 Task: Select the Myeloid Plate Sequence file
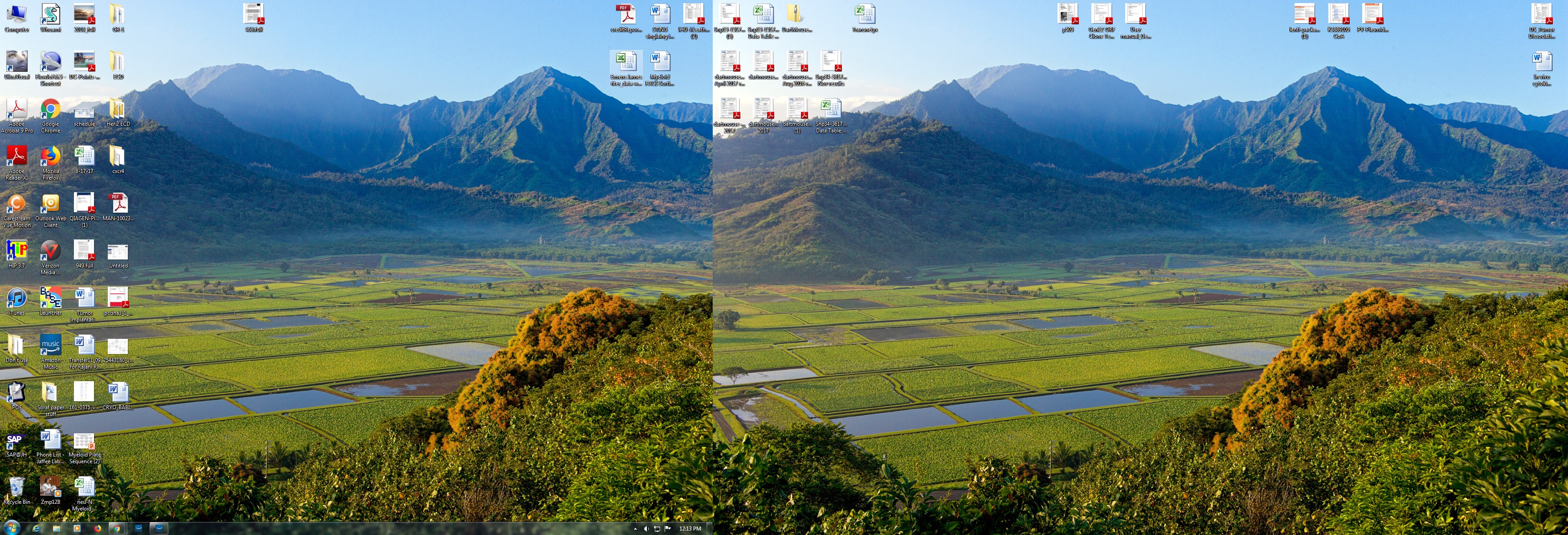click(x=84, y=440)
